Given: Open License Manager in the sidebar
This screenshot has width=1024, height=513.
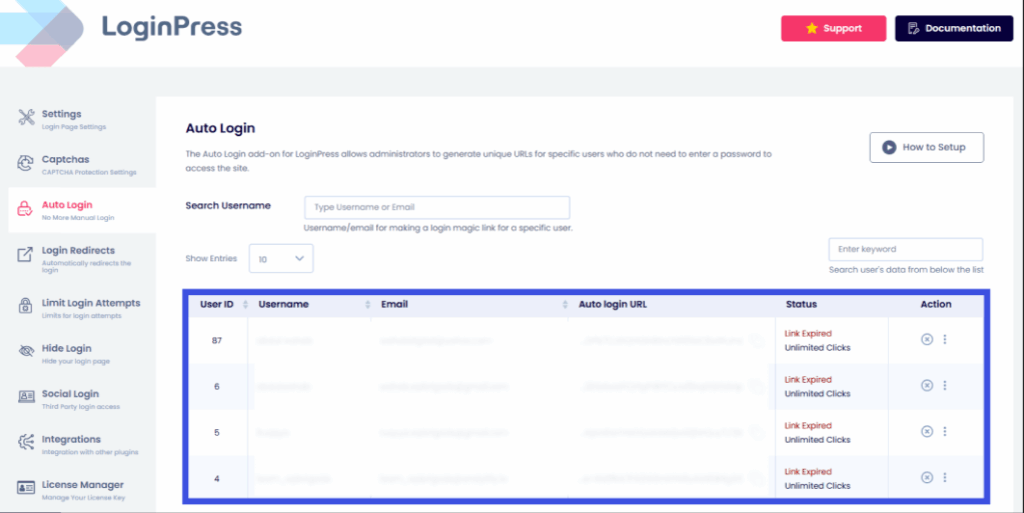Looking at the screenshot, I should [x=82, y=490].
